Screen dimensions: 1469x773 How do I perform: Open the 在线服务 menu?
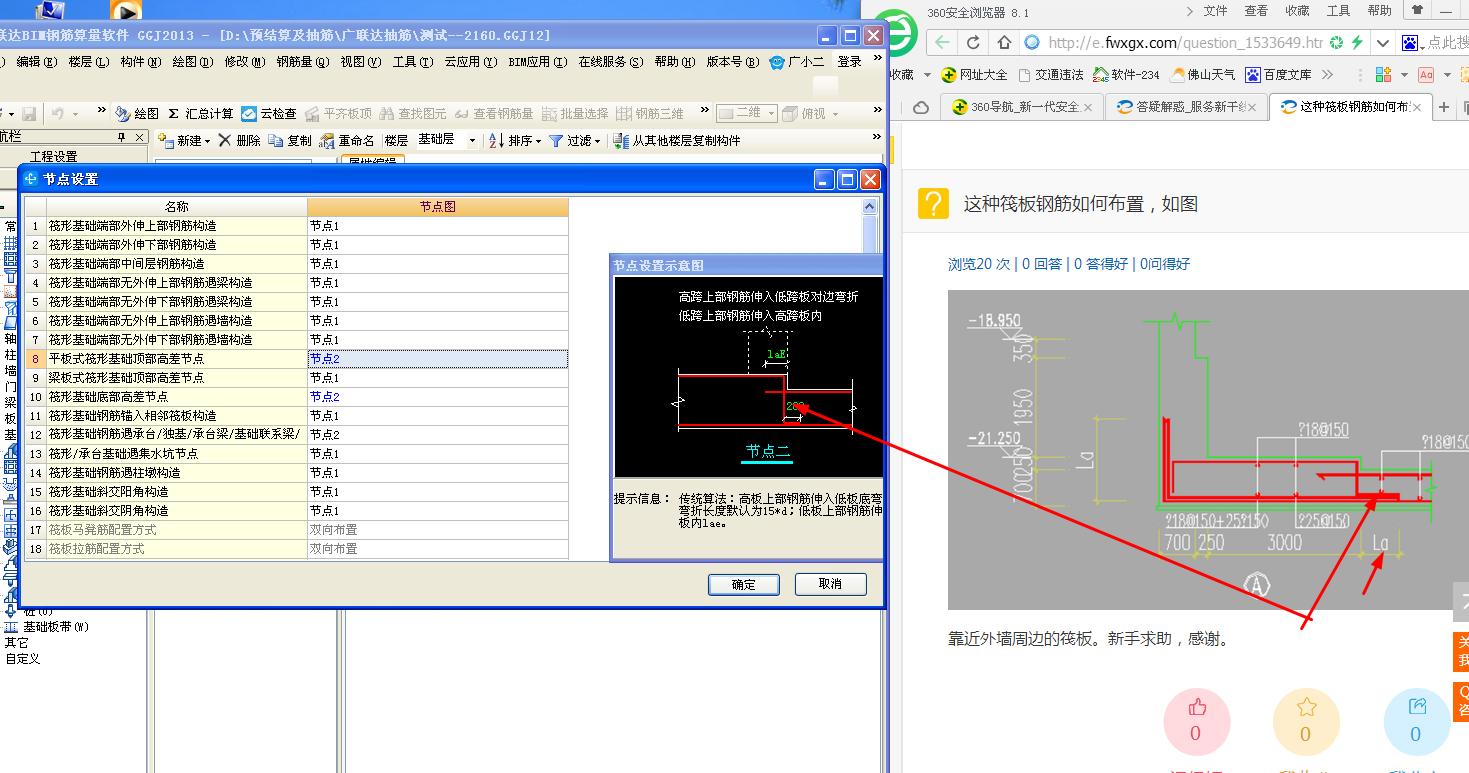tap(610, 62)
